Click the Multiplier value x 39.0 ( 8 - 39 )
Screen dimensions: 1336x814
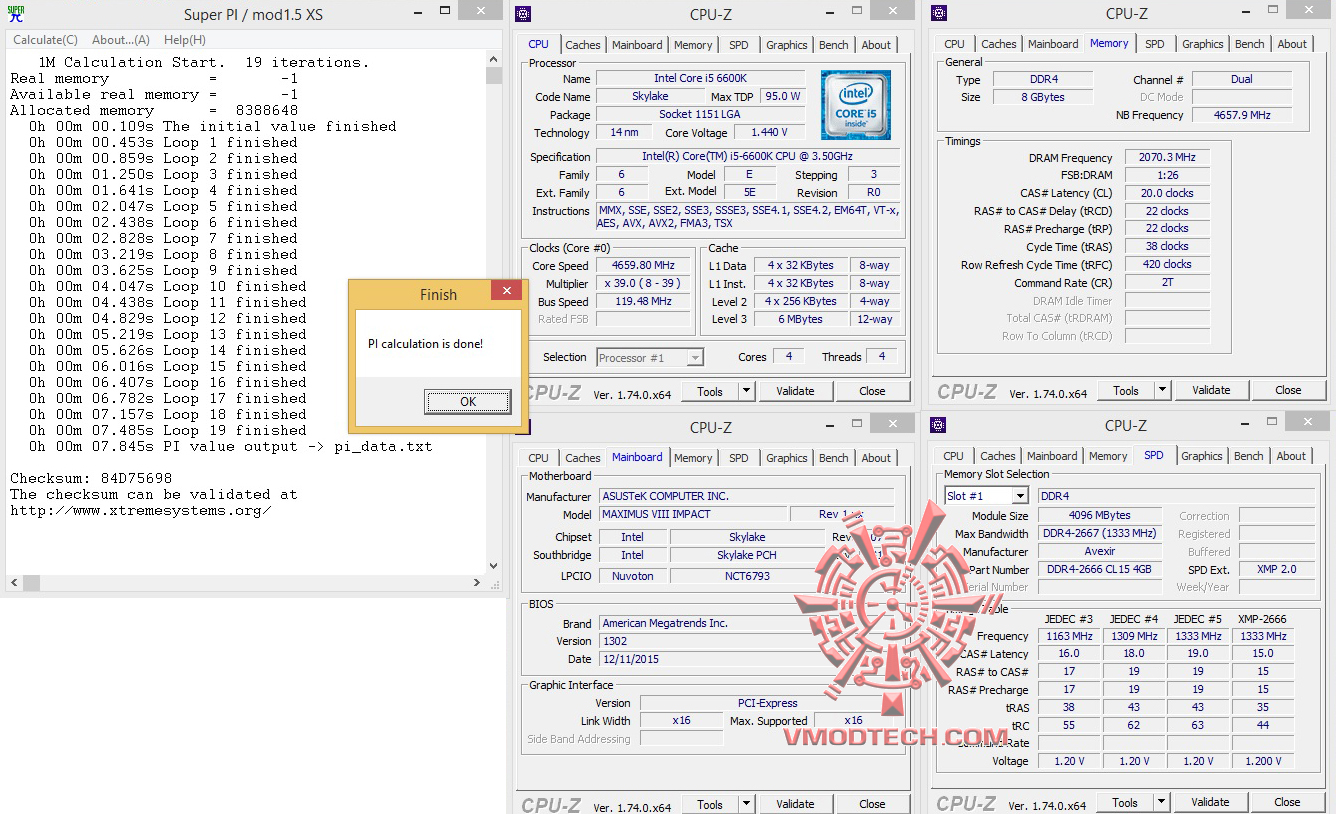pos(643,283)
